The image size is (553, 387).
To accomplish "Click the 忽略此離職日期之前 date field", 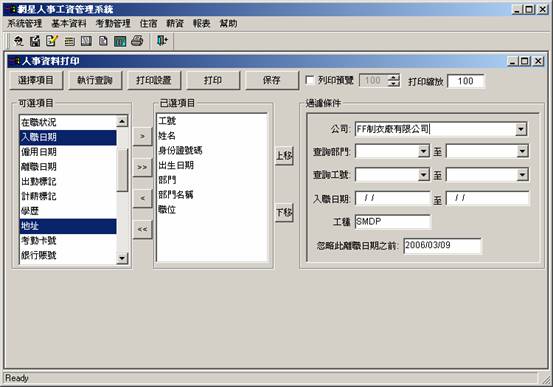I will tap(442, 246).
